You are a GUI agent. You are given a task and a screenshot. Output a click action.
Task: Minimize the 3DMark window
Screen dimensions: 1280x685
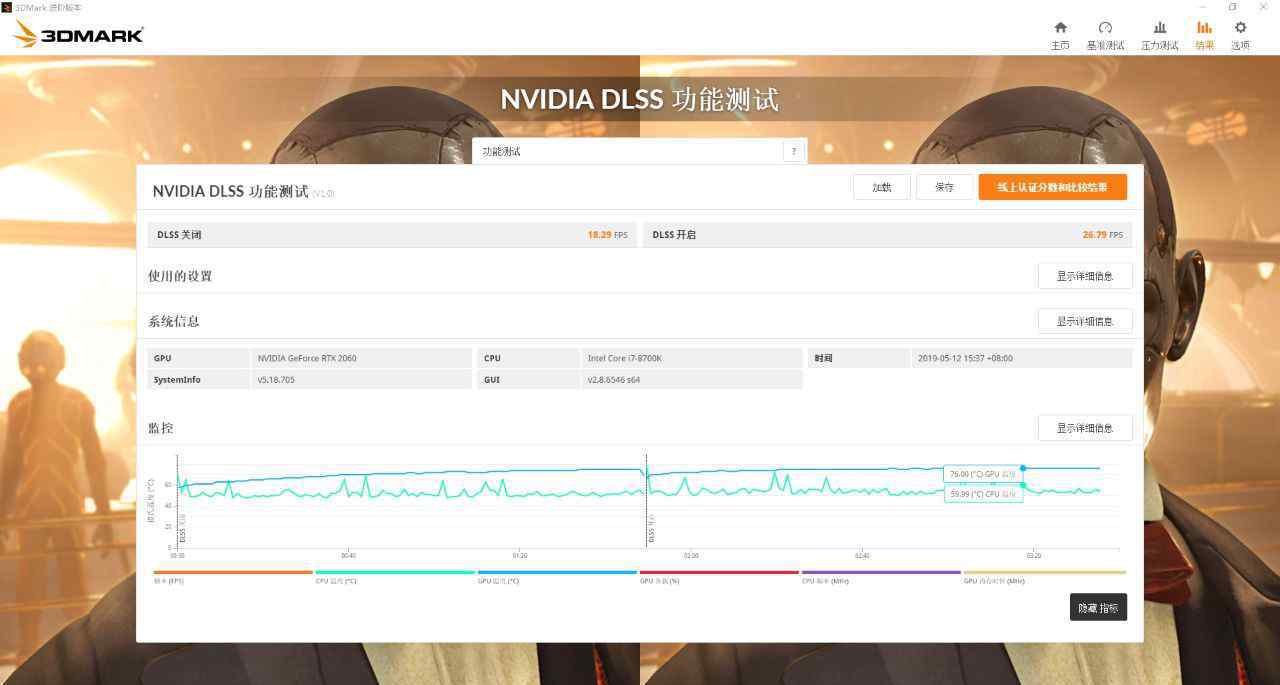[1201, 7]
